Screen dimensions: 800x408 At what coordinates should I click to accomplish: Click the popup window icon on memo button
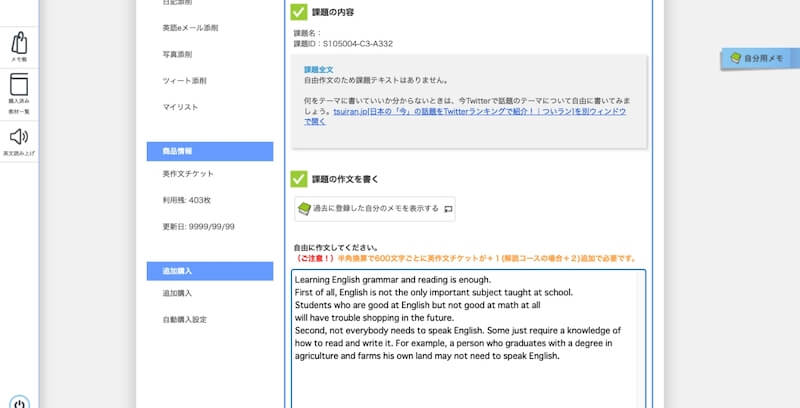pyautogui.click(x=448, y=209)
